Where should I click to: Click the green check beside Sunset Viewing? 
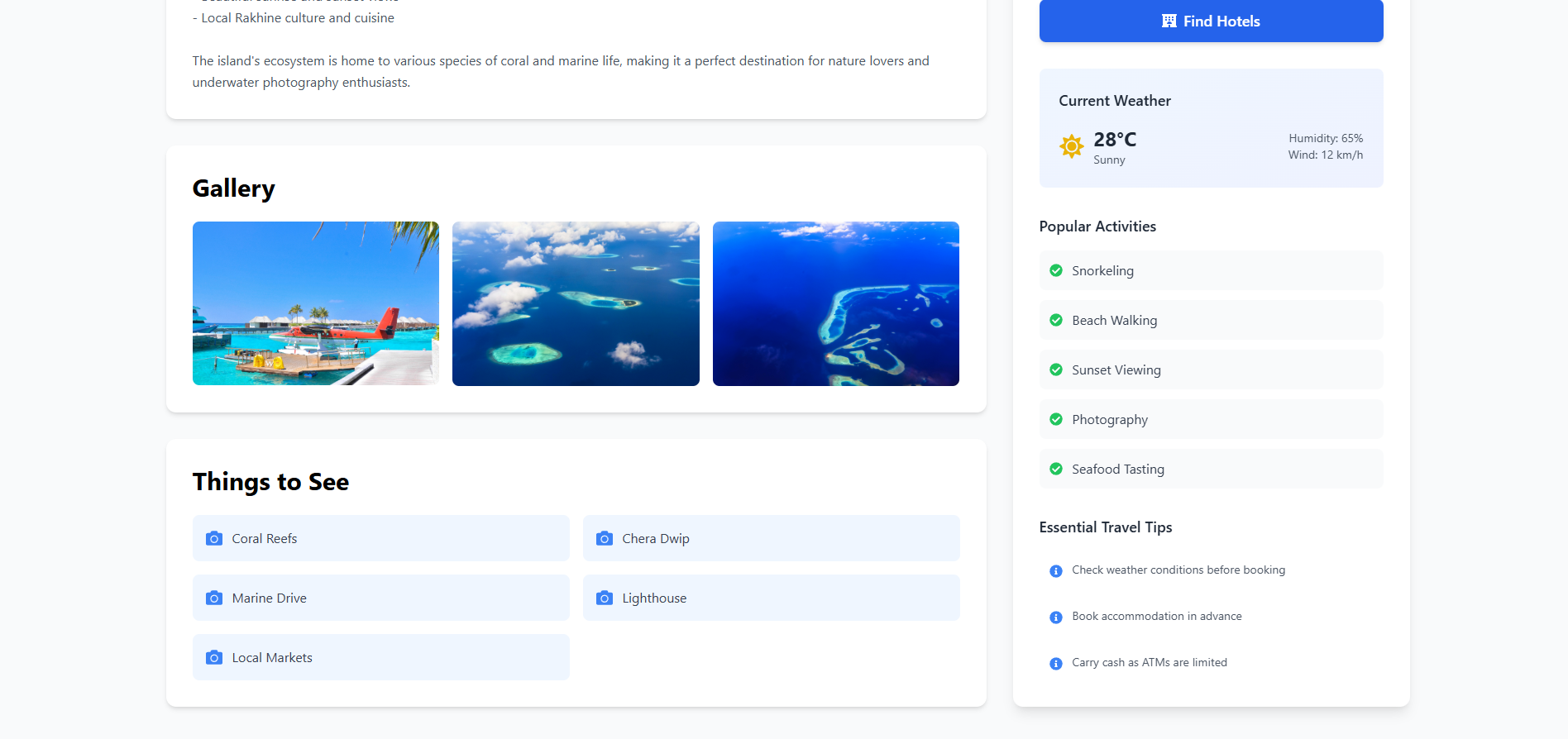point(1056,369)
